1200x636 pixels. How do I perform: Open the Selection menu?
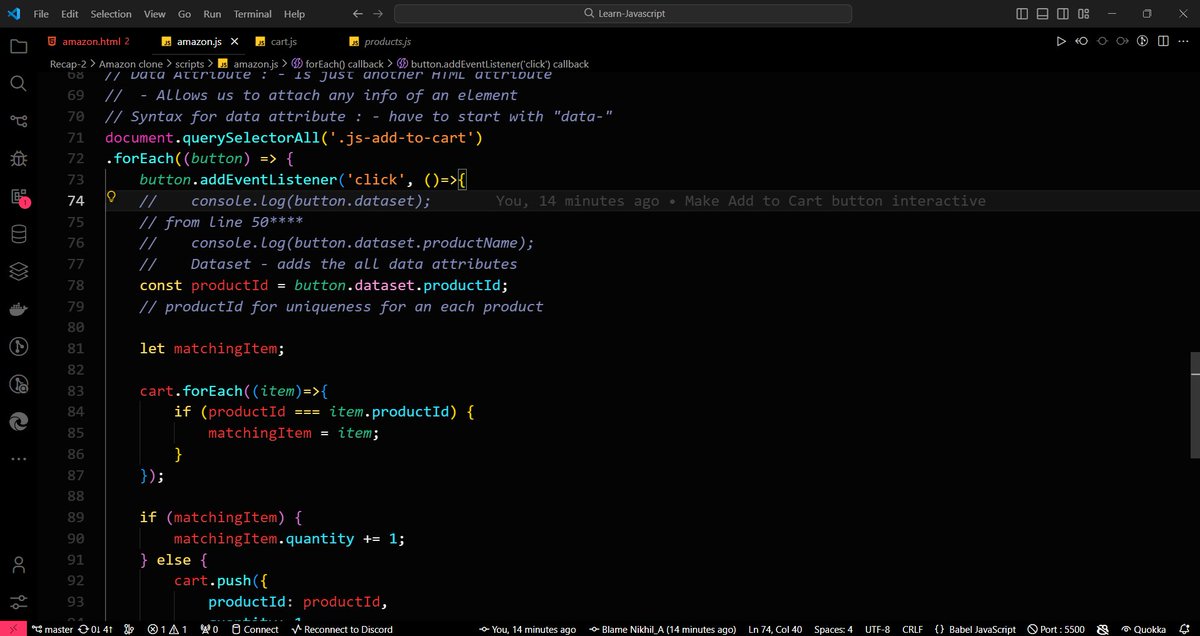pos(111,14)
